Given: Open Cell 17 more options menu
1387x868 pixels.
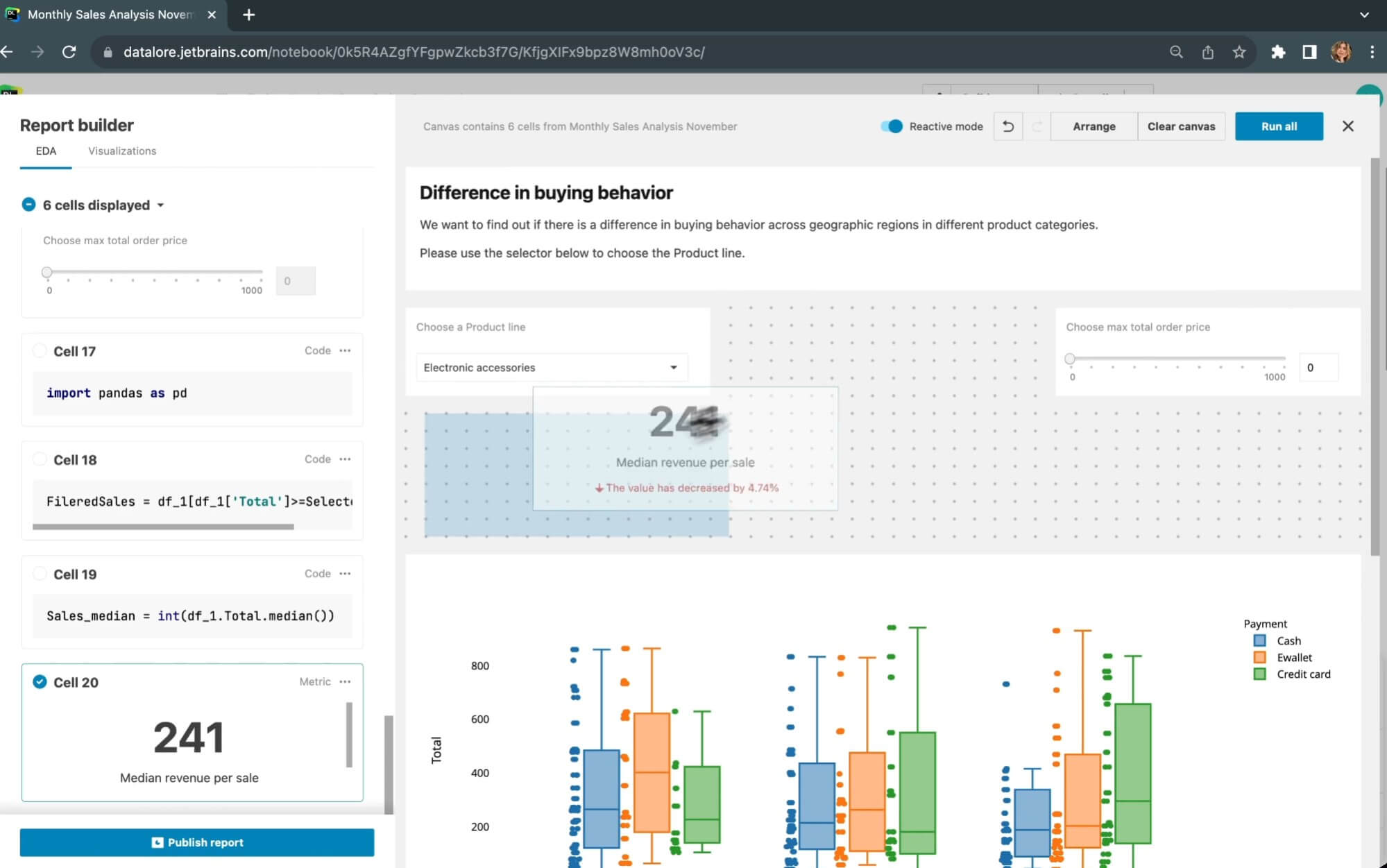Looking at the screenshot, I should click(345, 351).
